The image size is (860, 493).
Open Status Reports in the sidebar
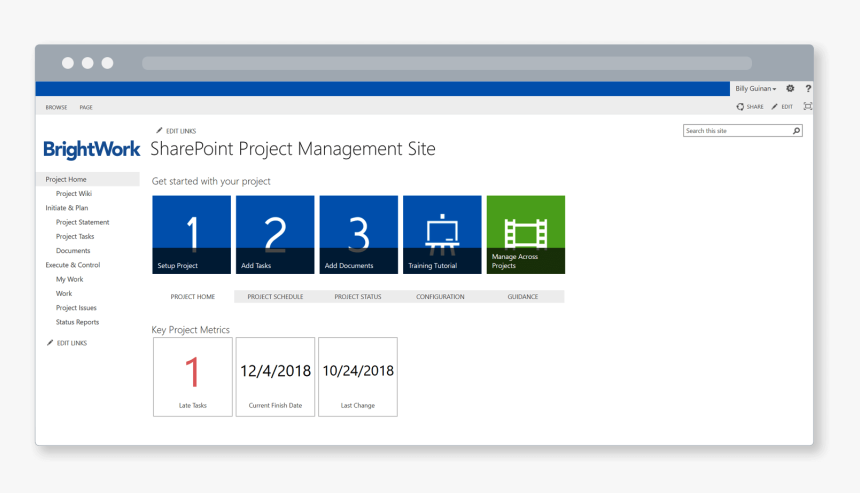[x=77, y=322]
